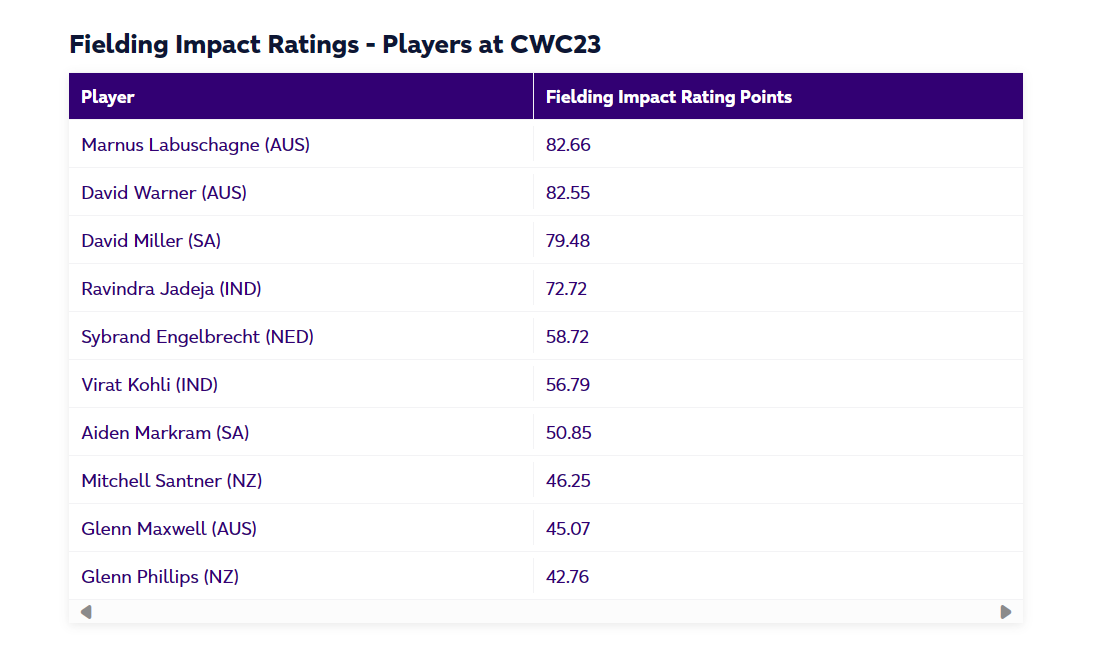The image size is (1106, 651).
Task: Select the table title text
Action: 335,44
